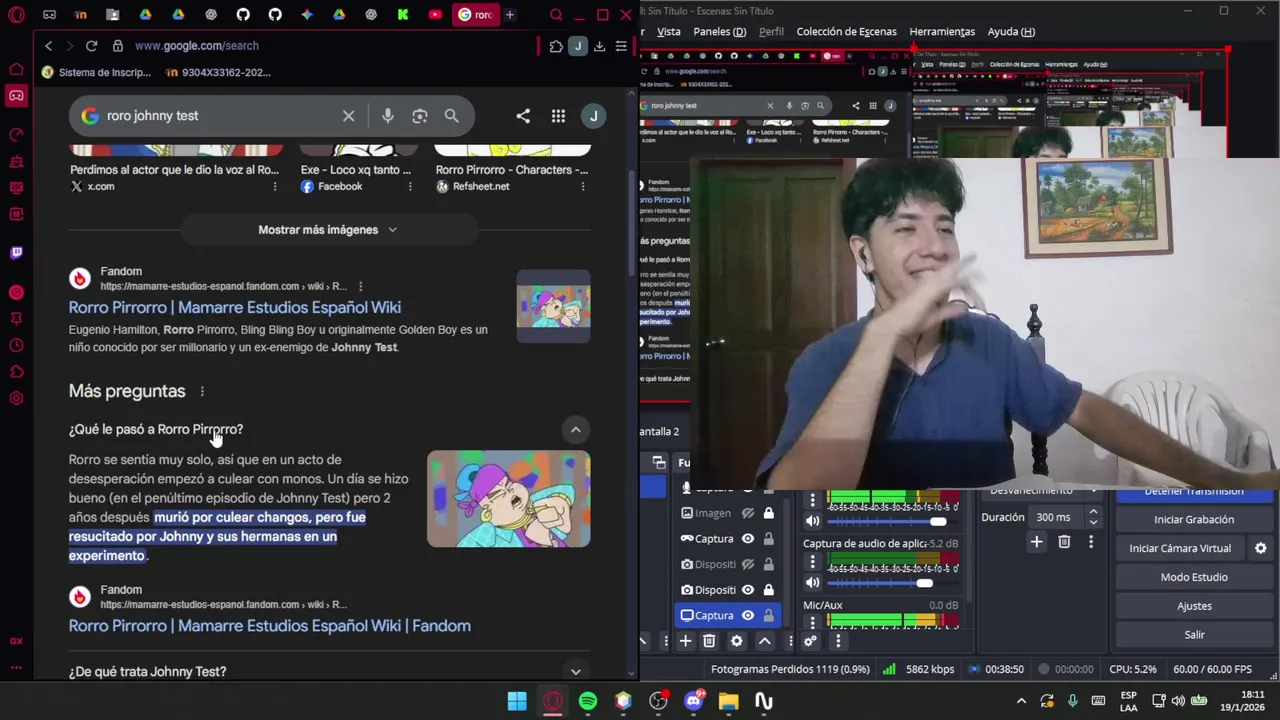Open the Opera menu logo
The image size is (1280, 720).
click(x=16, y=15)
